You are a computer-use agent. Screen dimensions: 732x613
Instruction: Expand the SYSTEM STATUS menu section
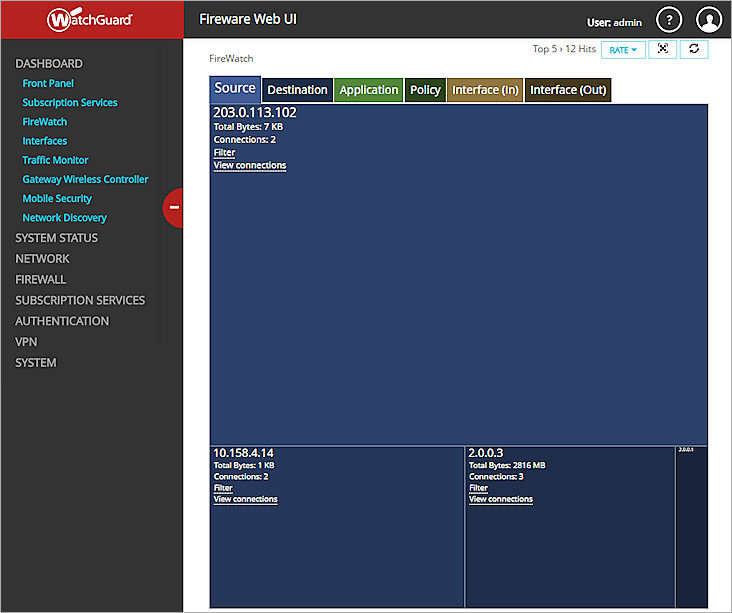57,238
